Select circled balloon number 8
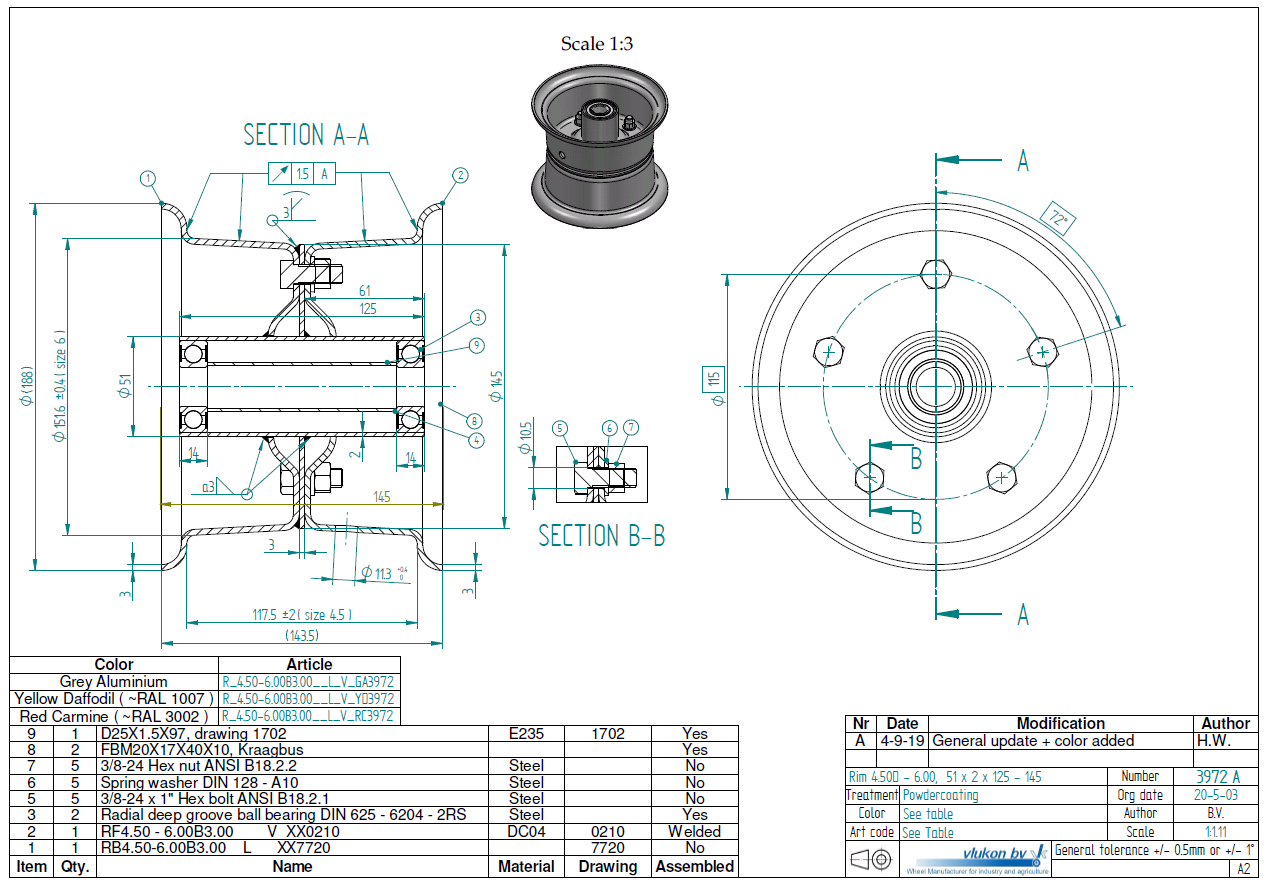This screenshot has width=1267, height=889. [x=473, y=421]
